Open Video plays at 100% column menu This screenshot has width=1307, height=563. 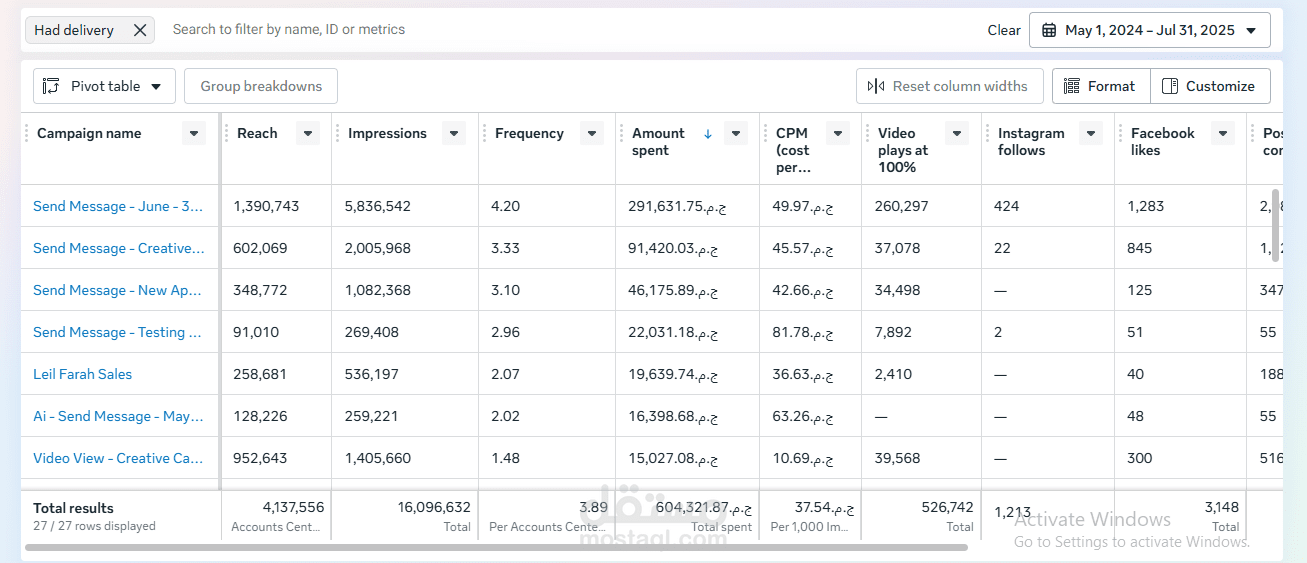957,133
